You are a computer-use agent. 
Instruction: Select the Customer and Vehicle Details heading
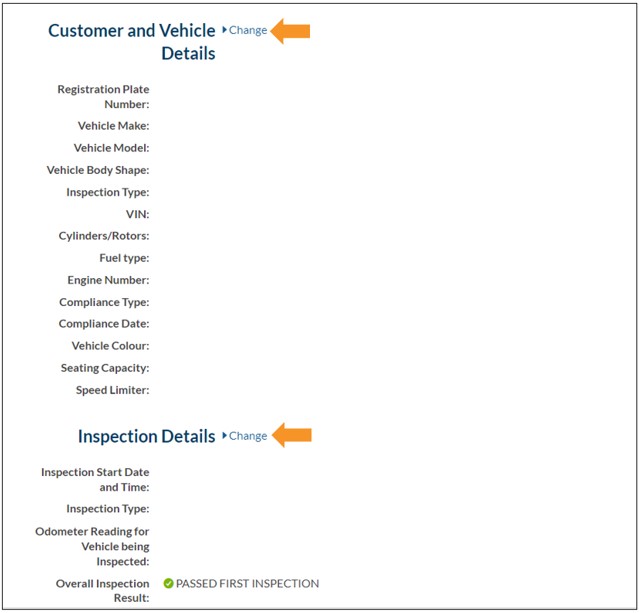132,41
